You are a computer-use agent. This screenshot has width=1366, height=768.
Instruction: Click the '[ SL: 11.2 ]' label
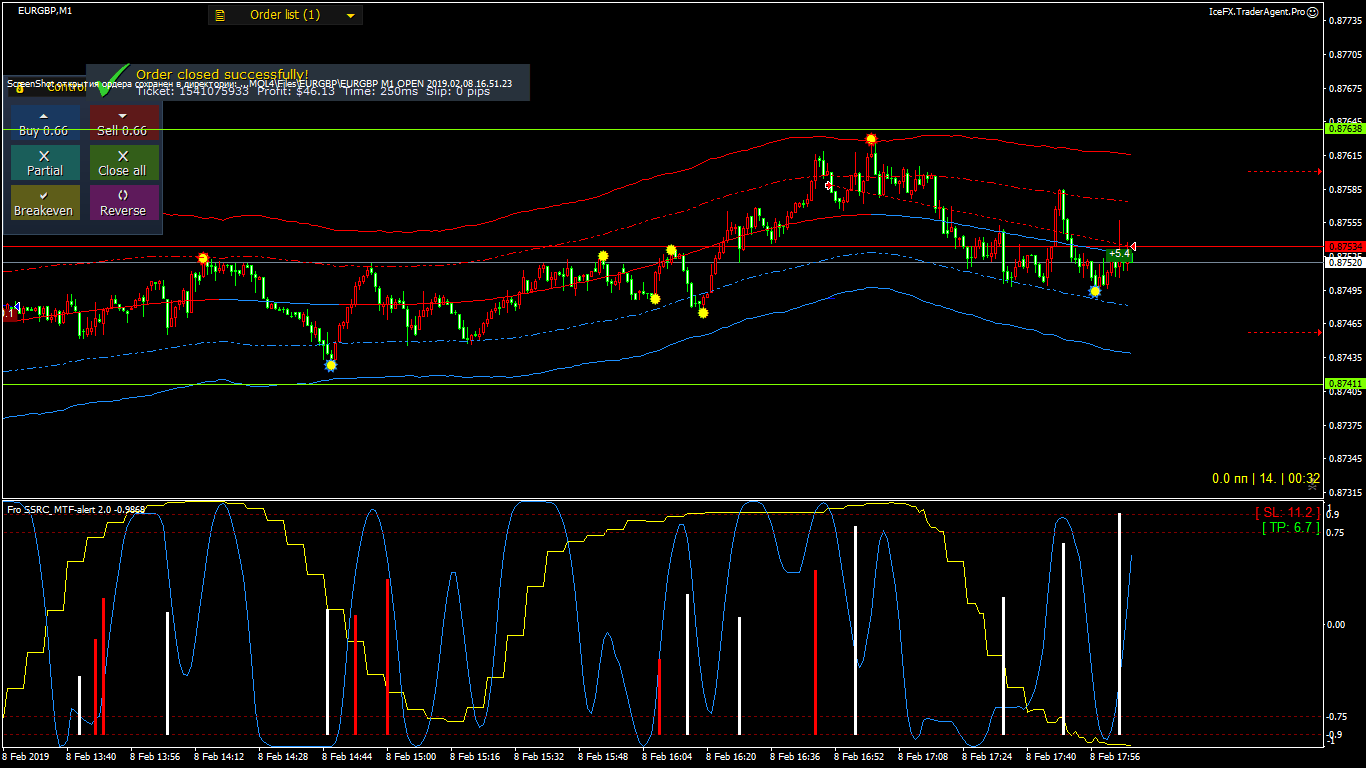pyautogui.click(x=1288, y=512)
